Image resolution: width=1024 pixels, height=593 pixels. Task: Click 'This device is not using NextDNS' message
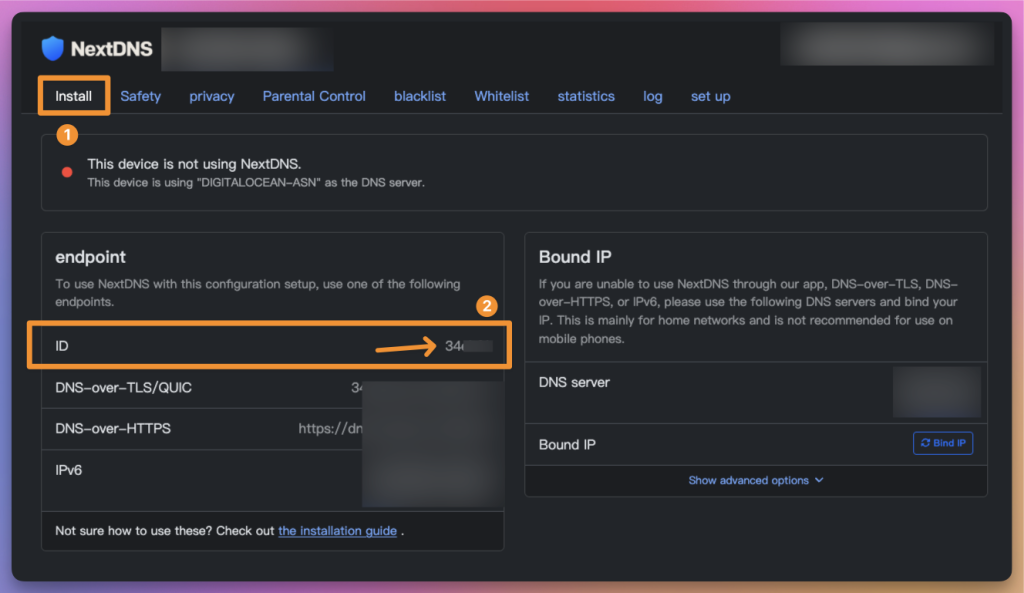coord(194,164)
